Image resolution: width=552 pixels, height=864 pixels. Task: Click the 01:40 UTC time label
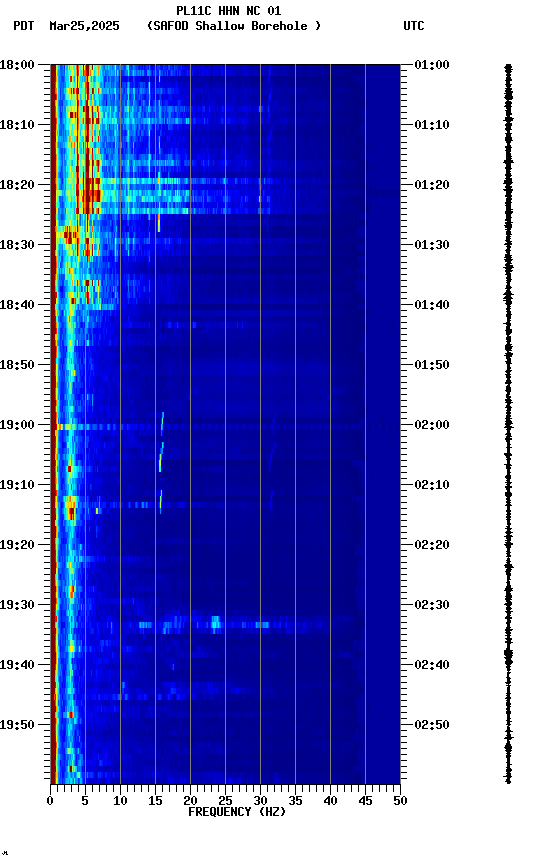(x=432, y=305)
